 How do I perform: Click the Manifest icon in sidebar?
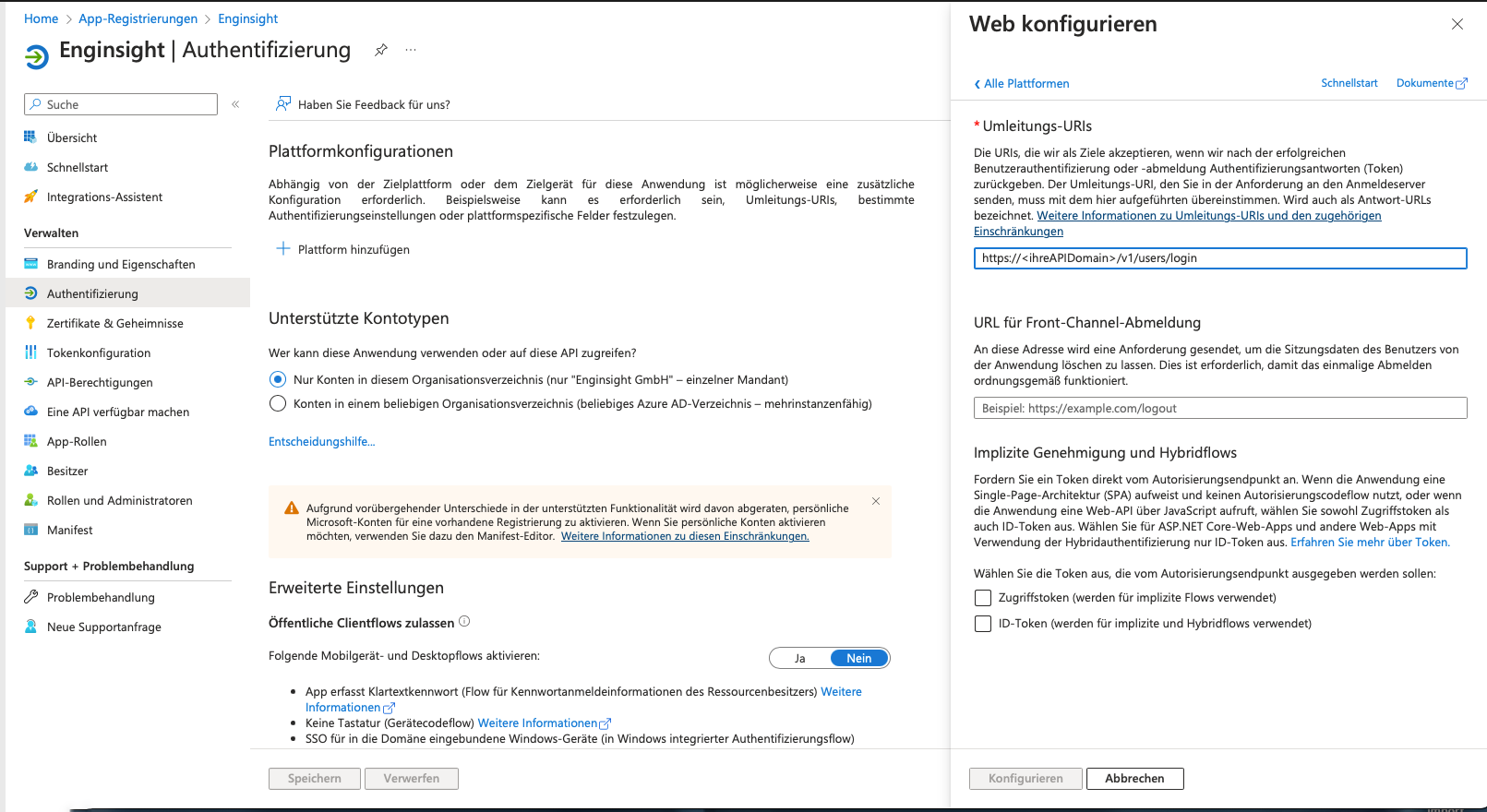click(30, 530)
